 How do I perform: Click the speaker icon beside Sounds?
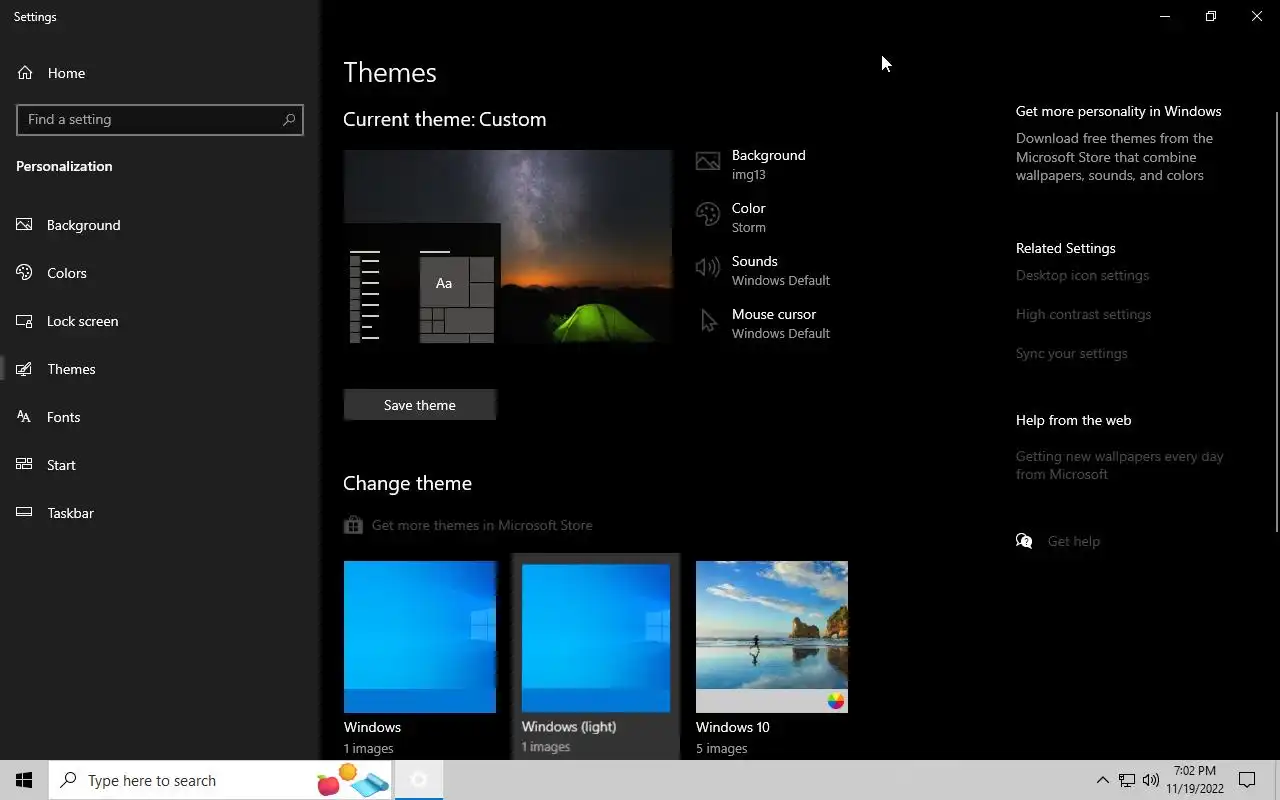(x=708, y=267)
